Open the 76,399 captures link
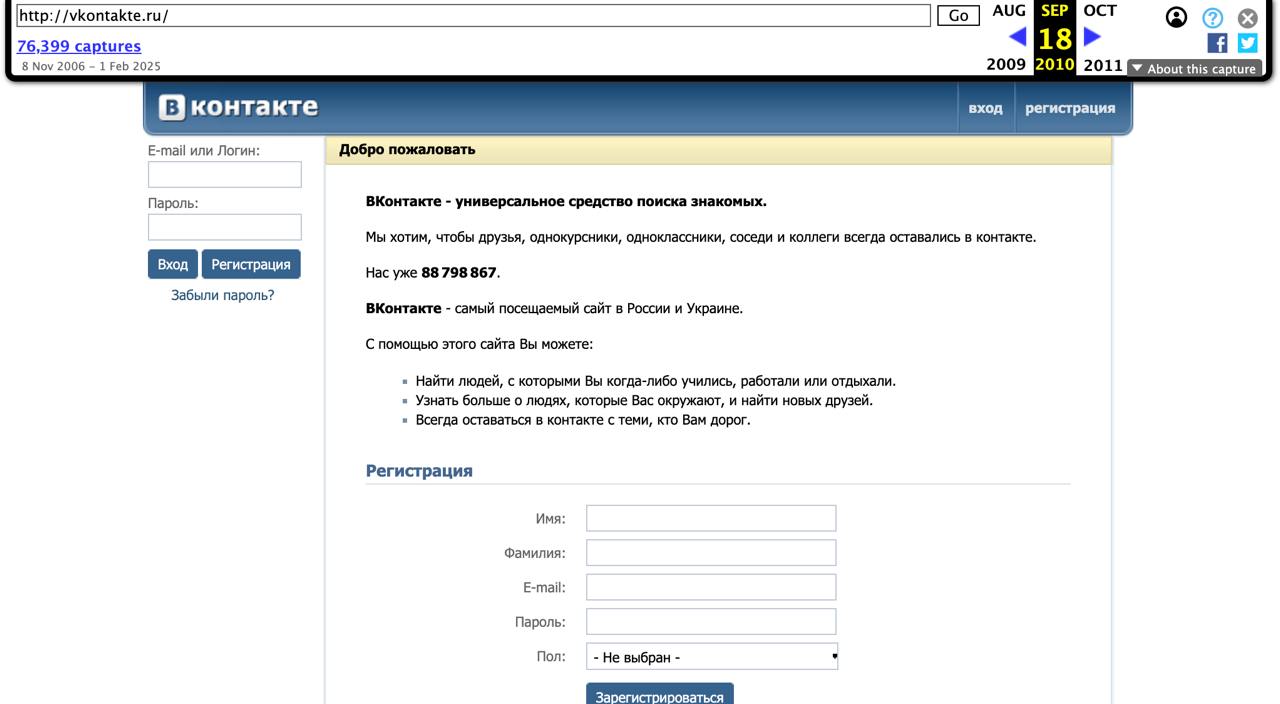This screenshot has height=704, width=1280. click(79, 46)
